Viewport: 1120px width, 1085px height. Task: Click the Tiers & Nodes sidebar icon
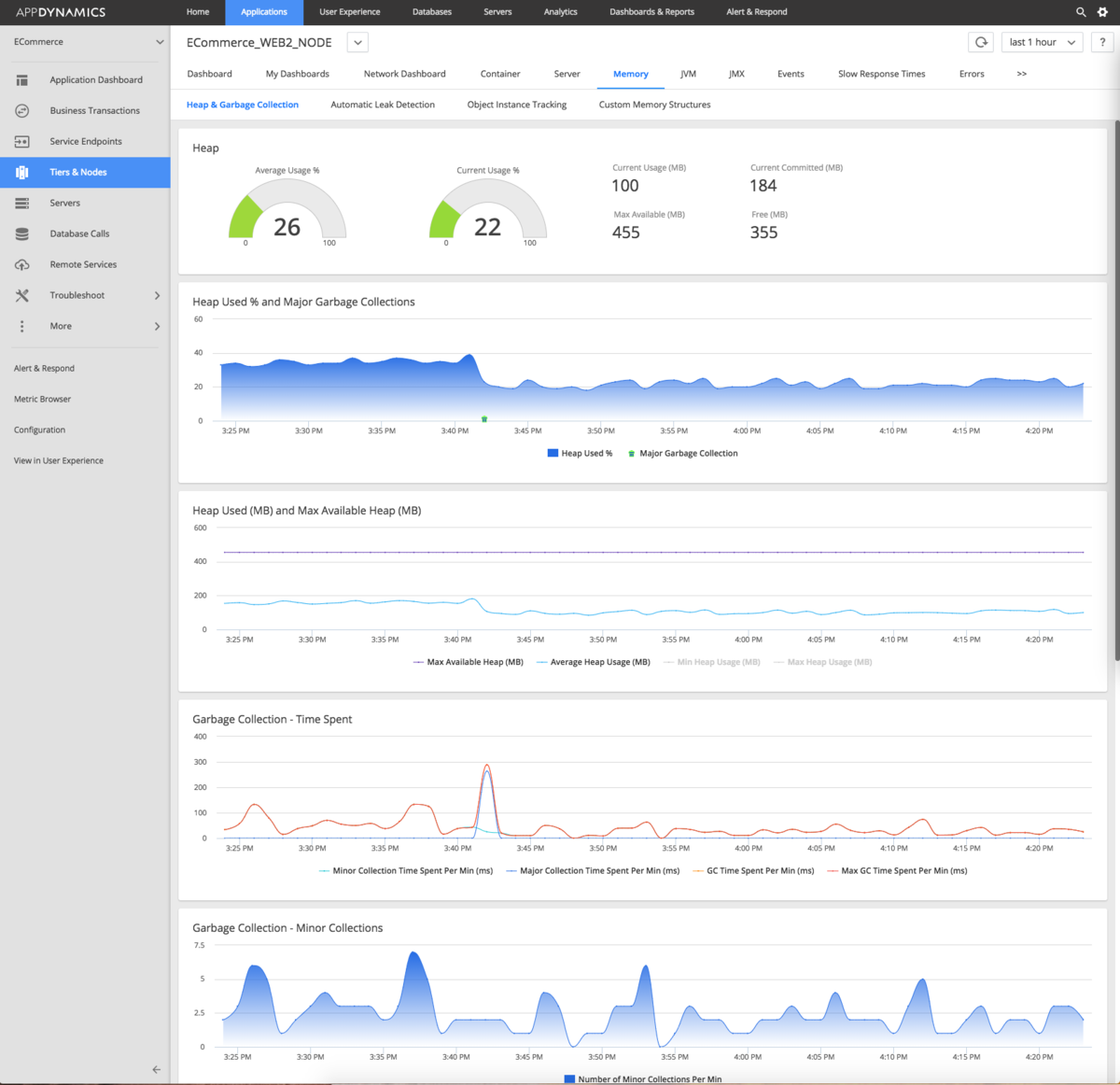(22, 173)
